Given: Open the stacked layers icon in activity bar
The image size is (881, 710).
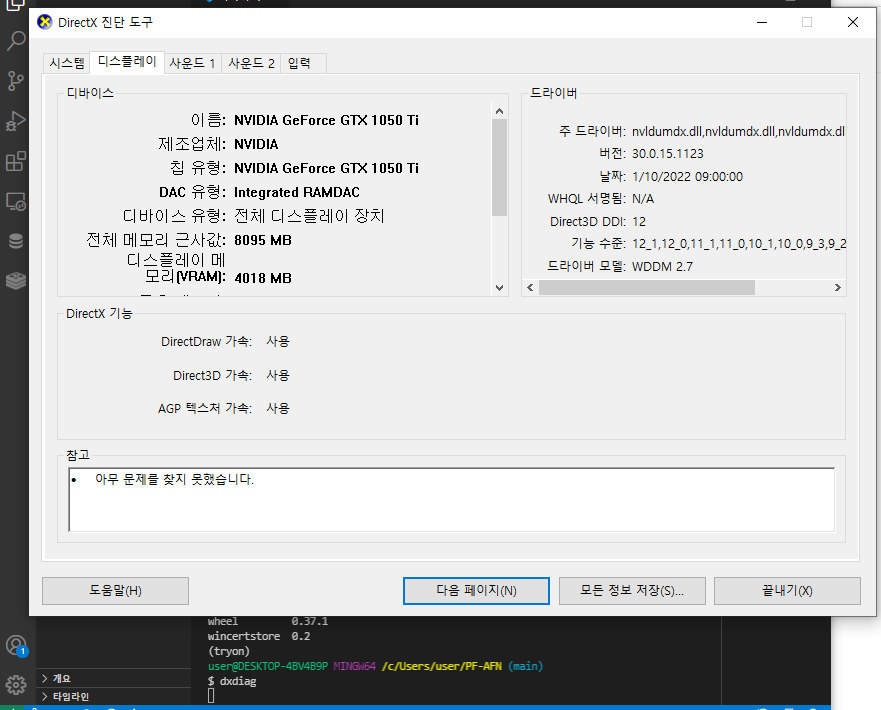Looking at the screenshot, I should (x=15, y=280).
